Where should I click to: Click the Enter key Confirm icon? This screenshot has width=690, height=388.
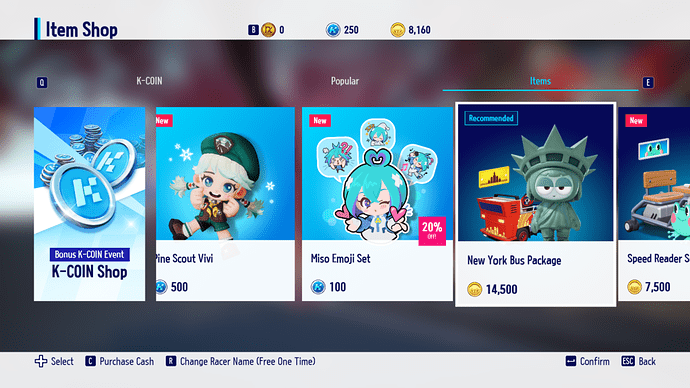(571, 361)
